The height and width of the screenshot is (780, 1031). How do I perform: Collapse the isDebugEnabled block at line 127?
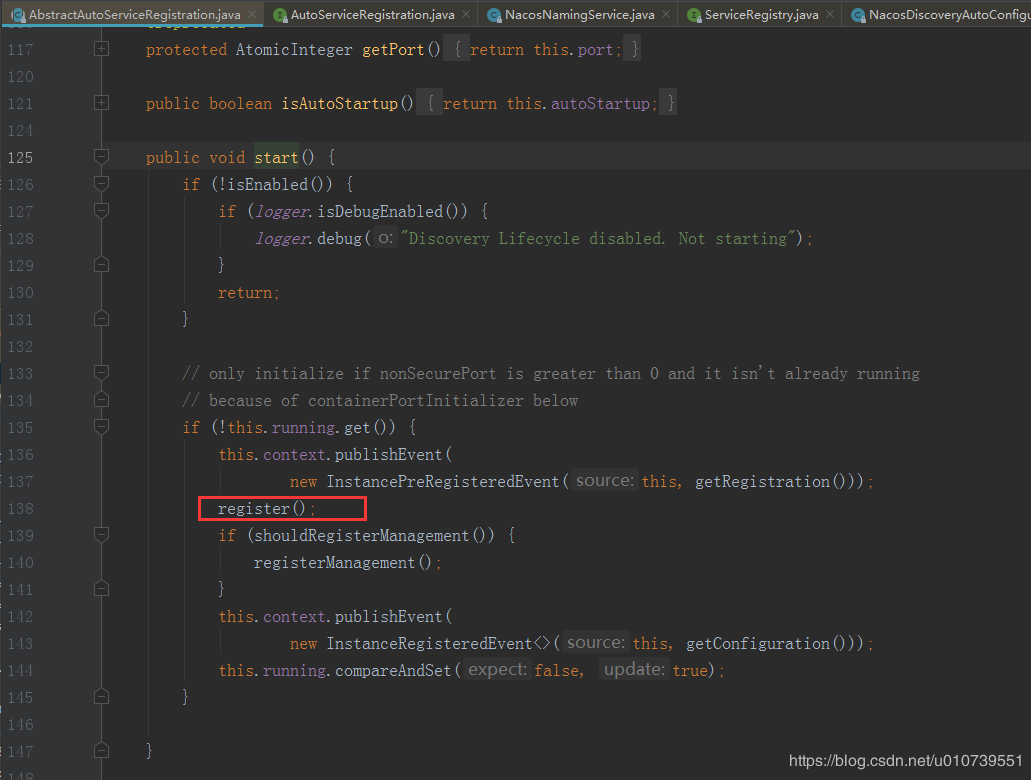click(x=101, y=210)
